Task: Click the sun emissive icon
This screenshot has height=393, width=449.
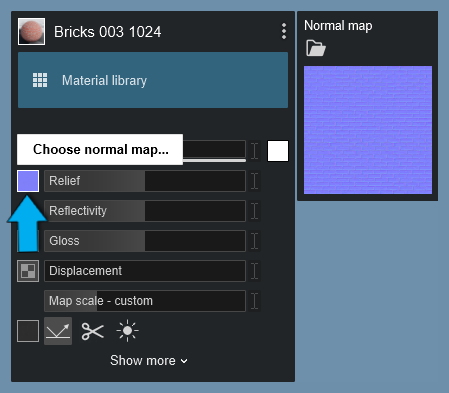Action: [127, 331]
